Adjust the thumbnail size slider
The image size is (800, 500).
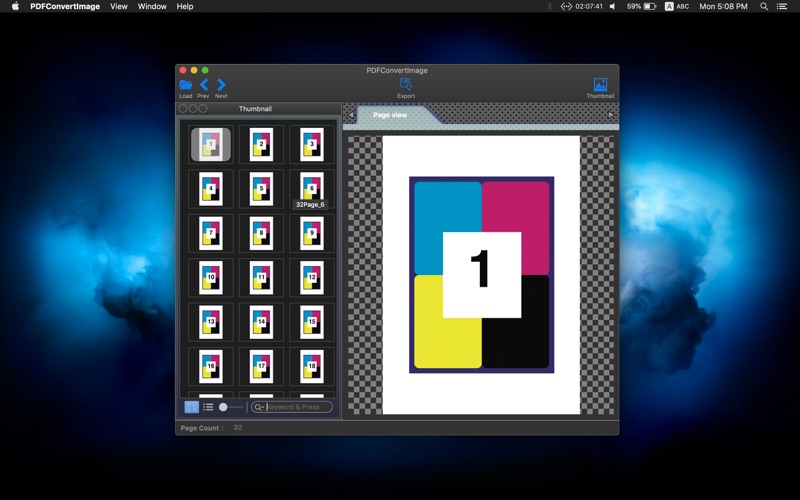[231, 407]
